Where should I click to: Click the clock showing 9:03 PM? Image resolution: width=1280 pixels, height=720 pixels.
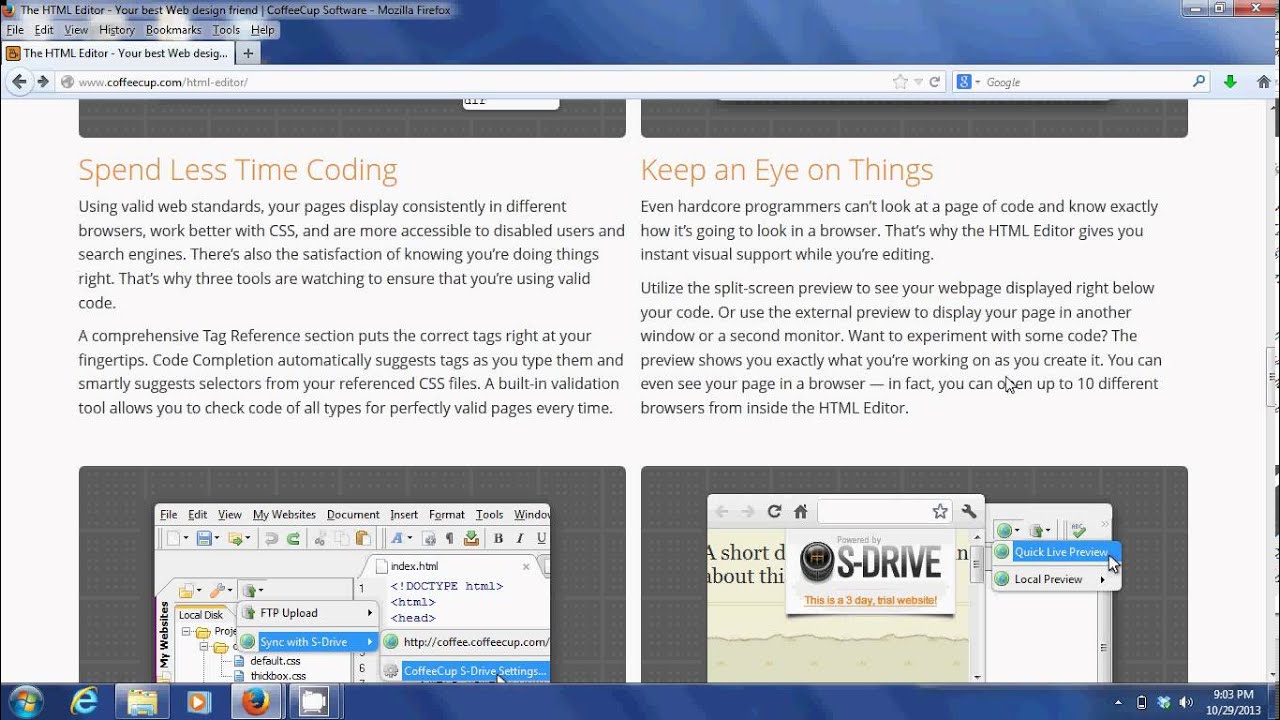[x=1232, y=702]
